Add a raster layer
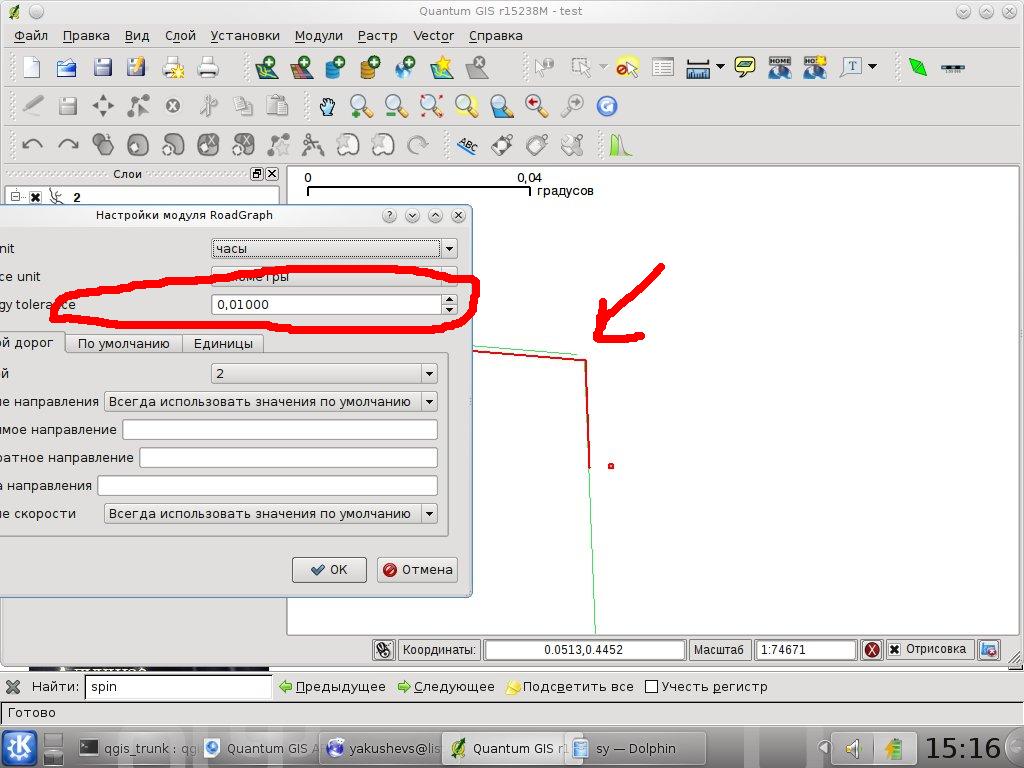The image size is (1024, 768). 301,67
